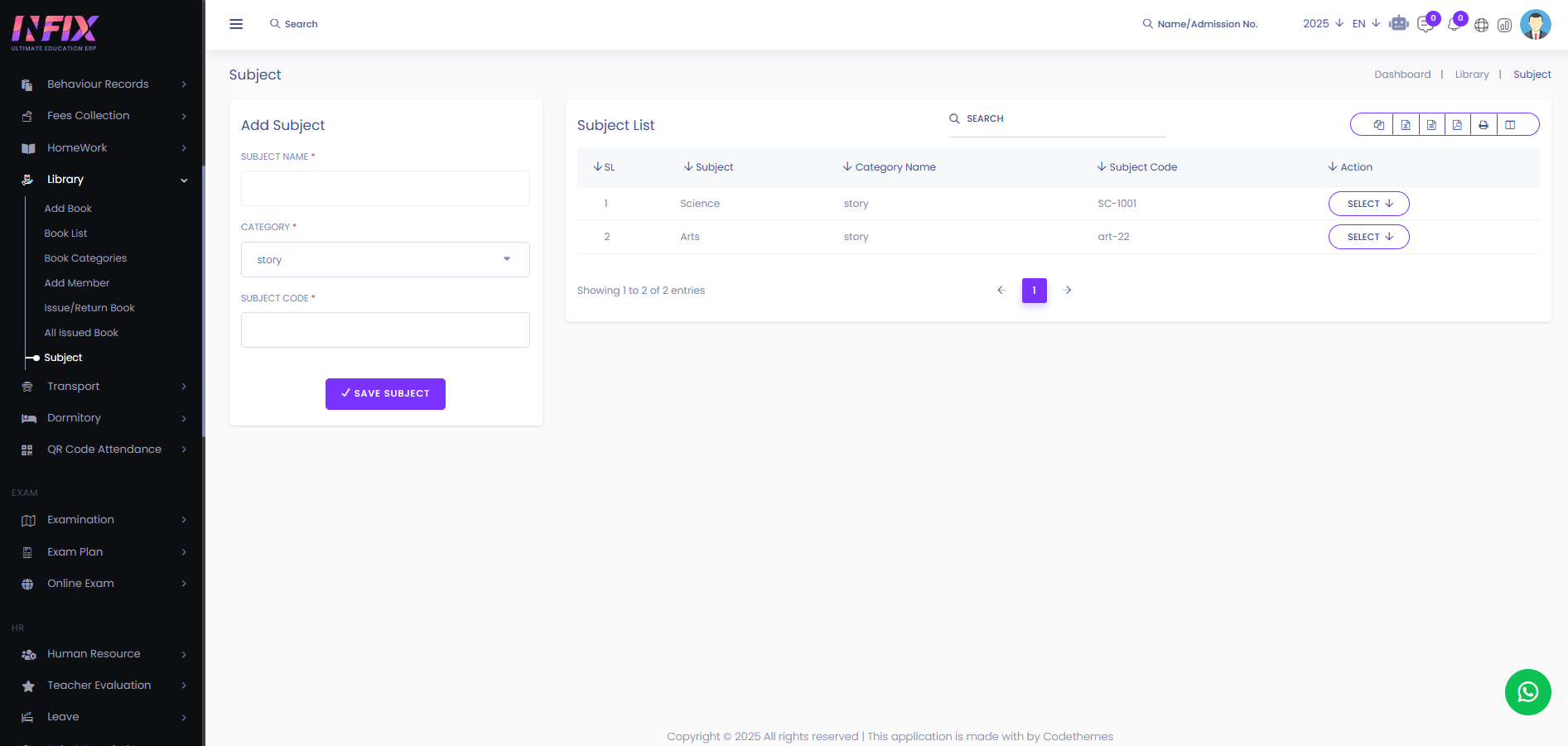Open Issue/Return Book submenu item
The height and width of the screenshot is (746, 1568).
pos(89,308)
